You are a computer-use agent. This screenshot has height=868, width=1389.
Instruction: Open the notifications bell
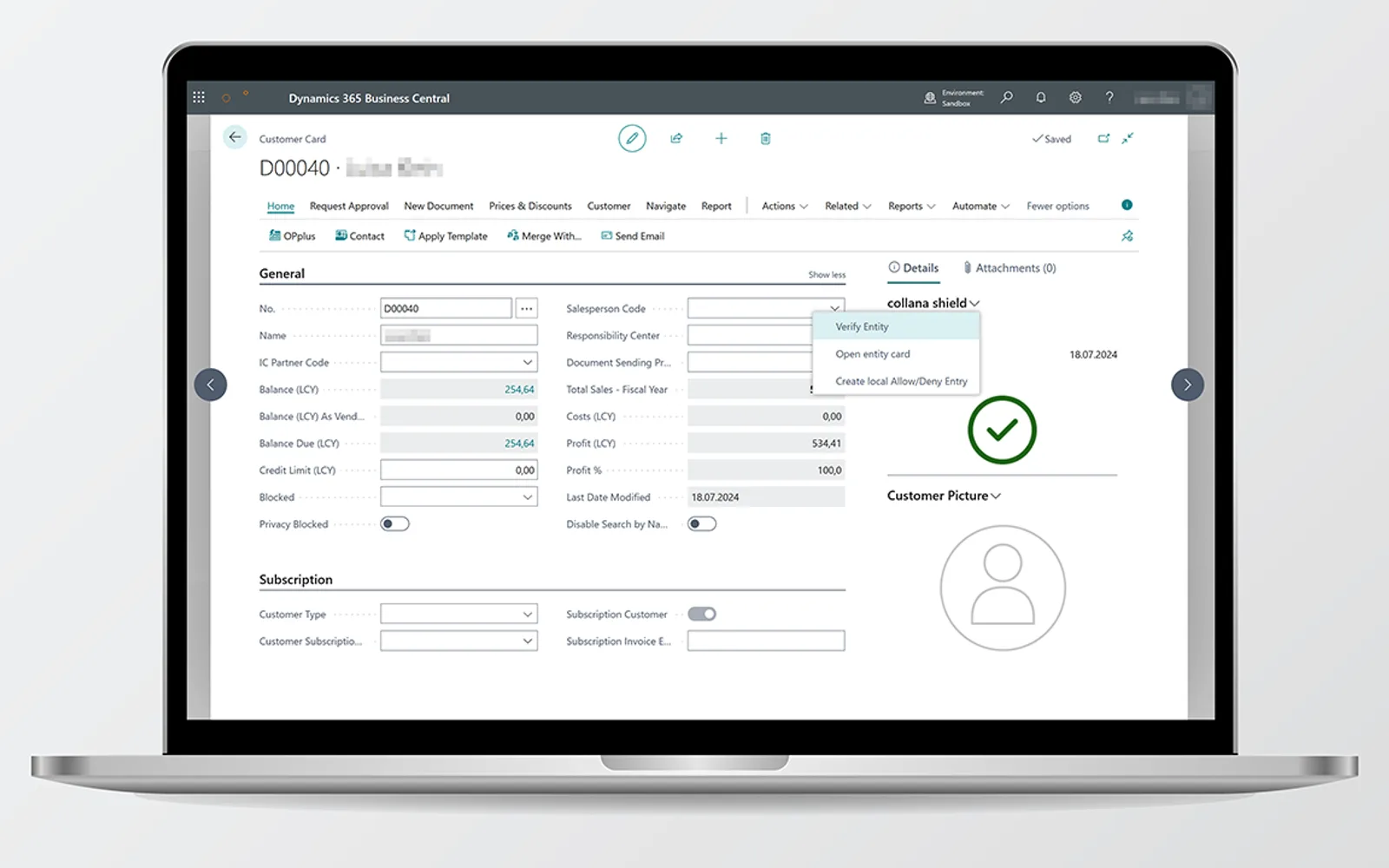pyautogui.click(x=1040, y=97)
